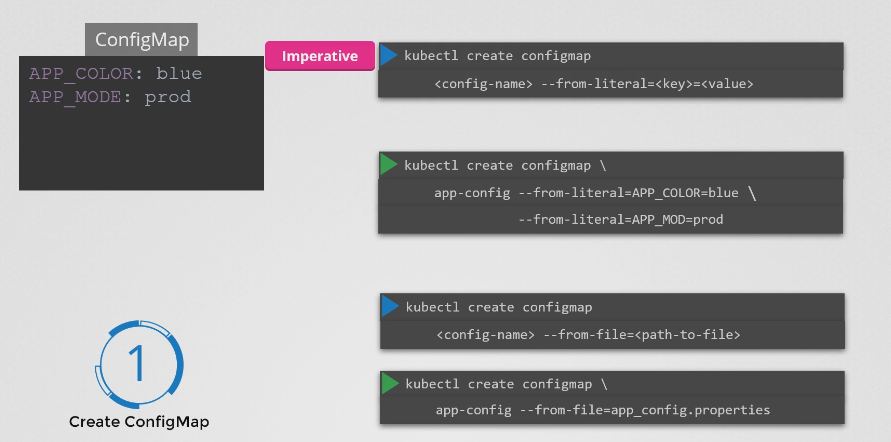Image resolution: width=891 pixels, height=442 pixels.
Task: Select the pink Imperative badge
Action: tap(320, 56)
